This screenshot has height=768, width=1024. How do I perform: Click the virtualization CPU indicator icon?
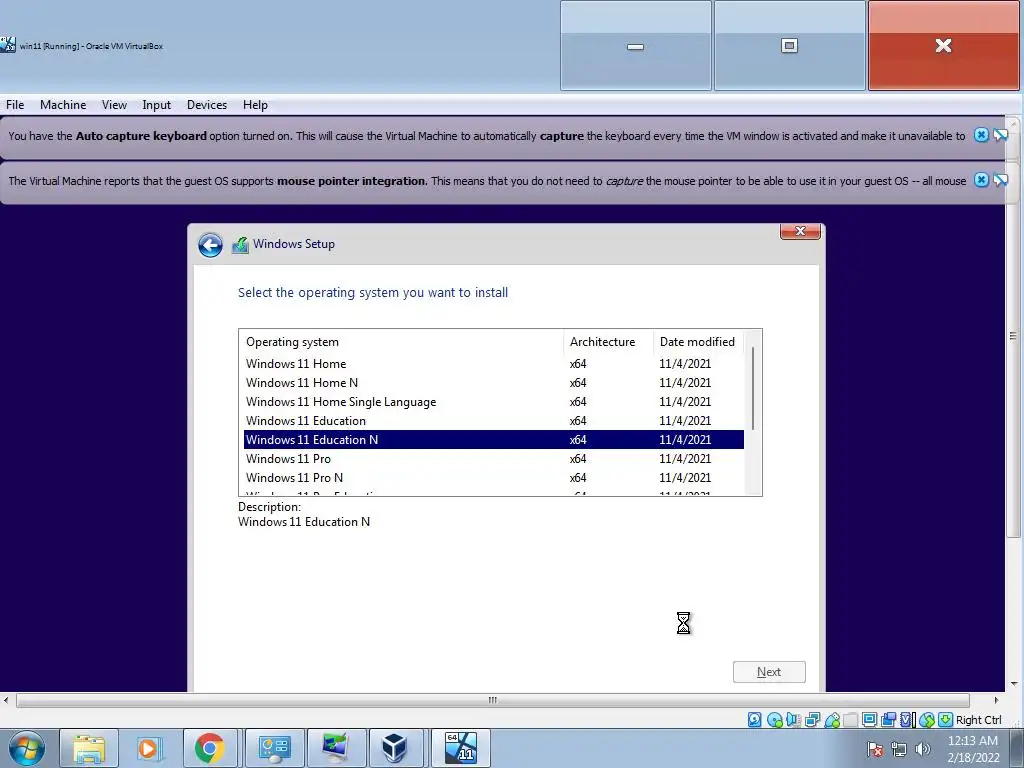pyautogui.click(x=907, y=720)
